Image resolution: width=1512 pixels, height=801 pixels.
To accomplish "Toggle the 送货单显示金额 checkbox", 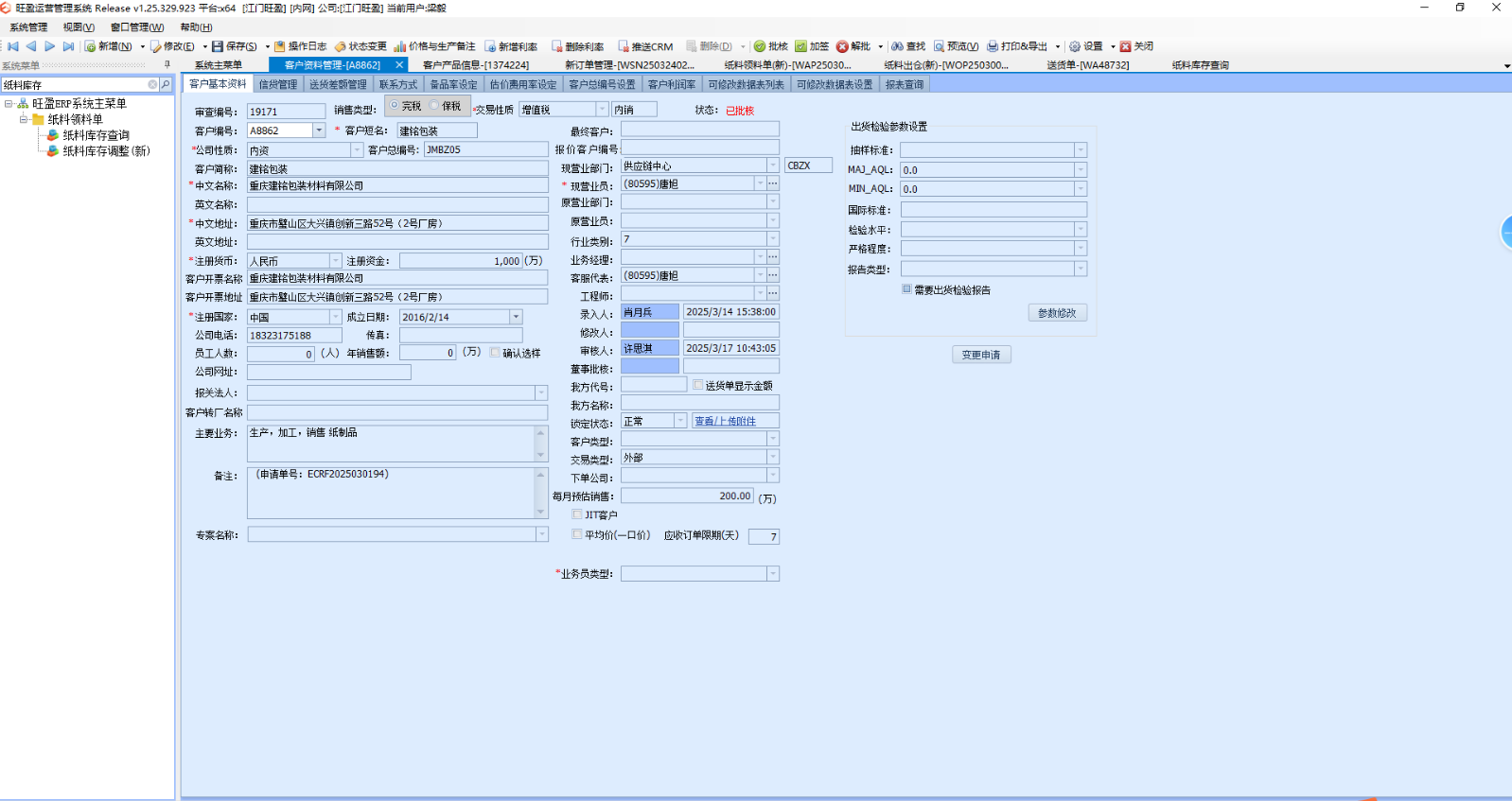I will tap(698, 385).
